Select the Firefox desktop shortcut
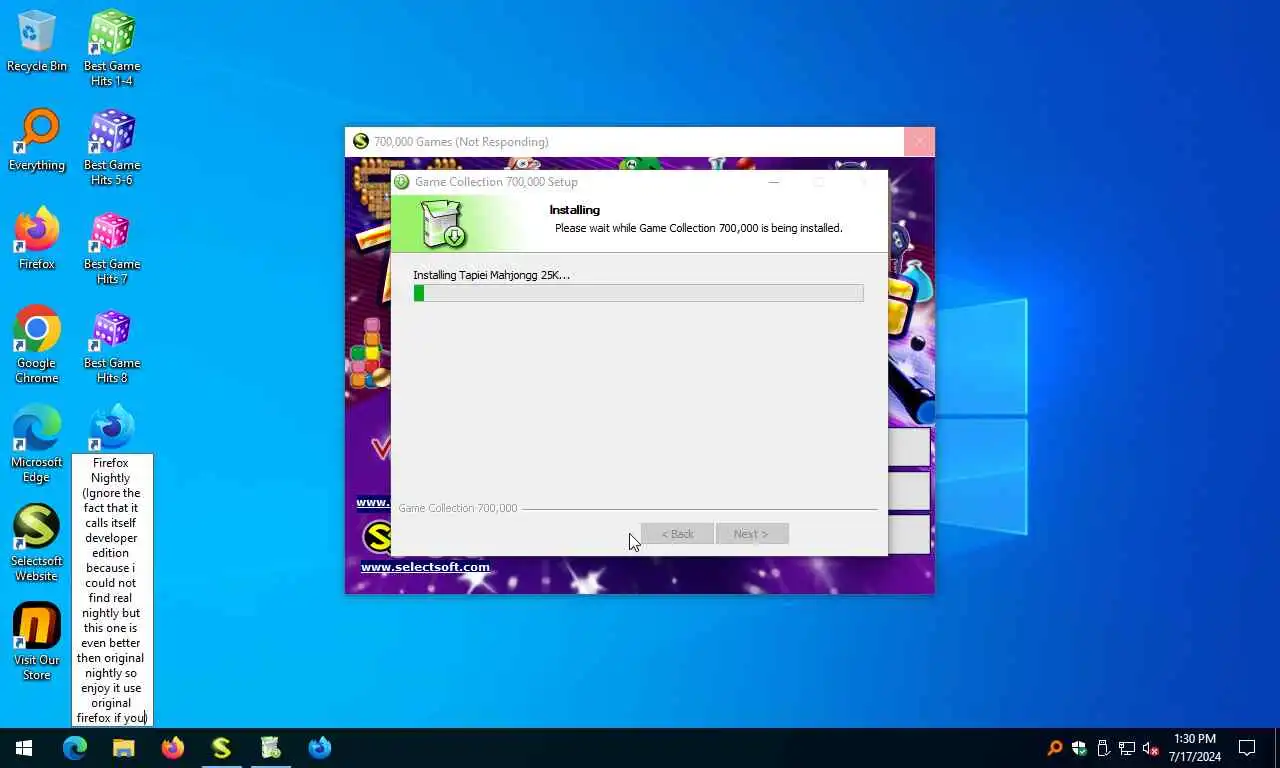This screenshot has width=1280, height=768. coord(37,239)
